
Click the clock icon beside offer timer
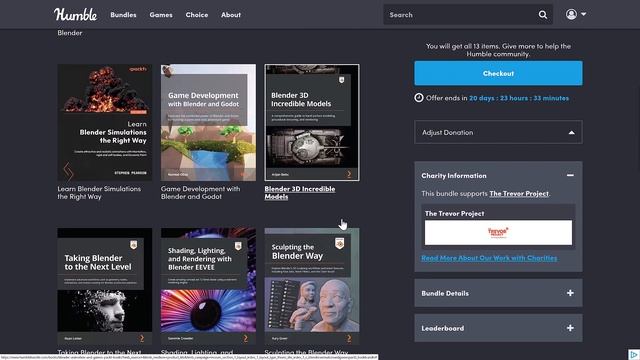[419, 98]
